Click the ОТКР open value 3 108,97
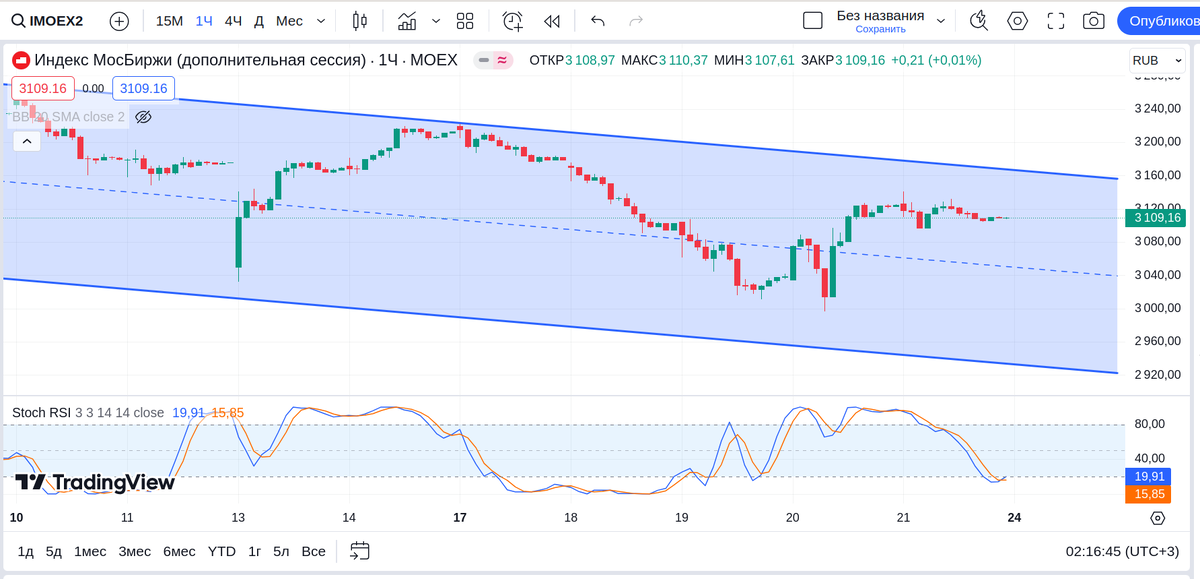This screenshot has width=1200, height=579. pyautogui.click(x=589, y=60)
